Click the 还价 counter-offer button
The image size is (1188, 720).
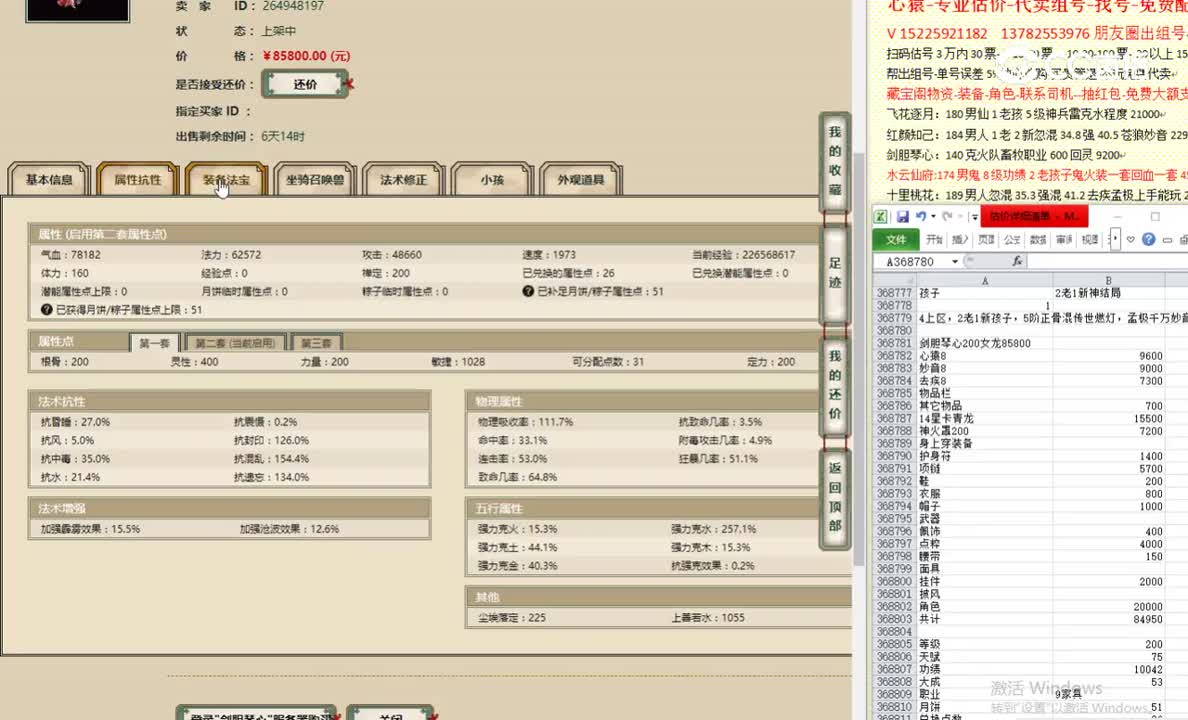click(305, 84)
